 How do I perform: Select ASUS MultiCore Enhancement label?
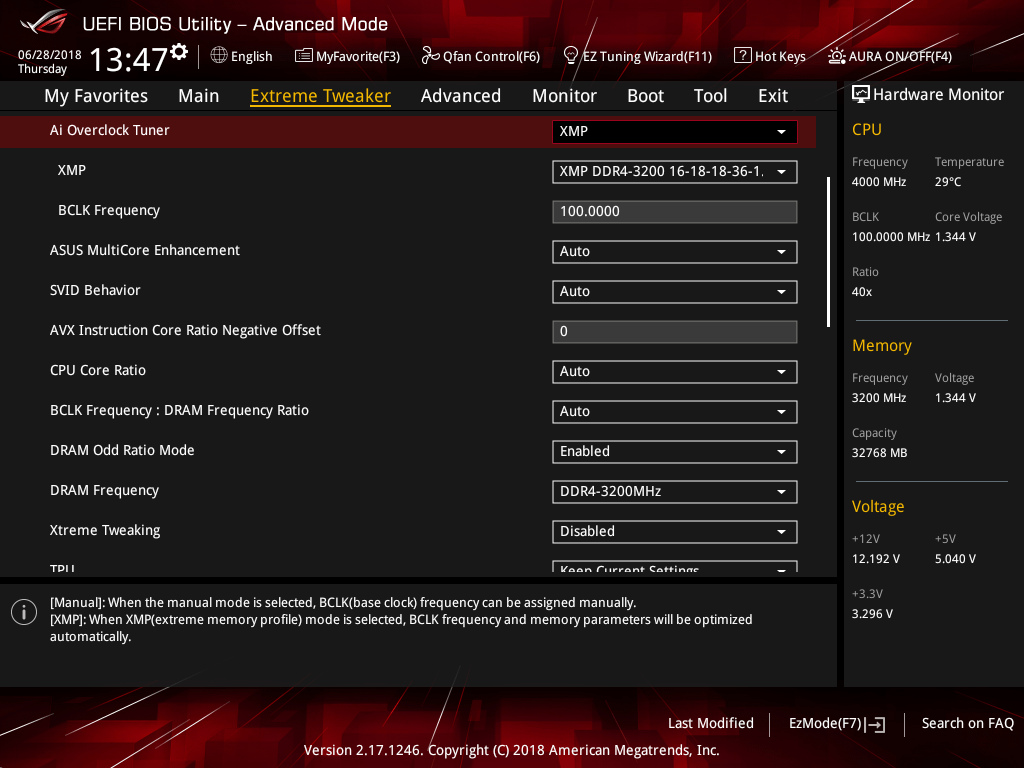[145, 250]
